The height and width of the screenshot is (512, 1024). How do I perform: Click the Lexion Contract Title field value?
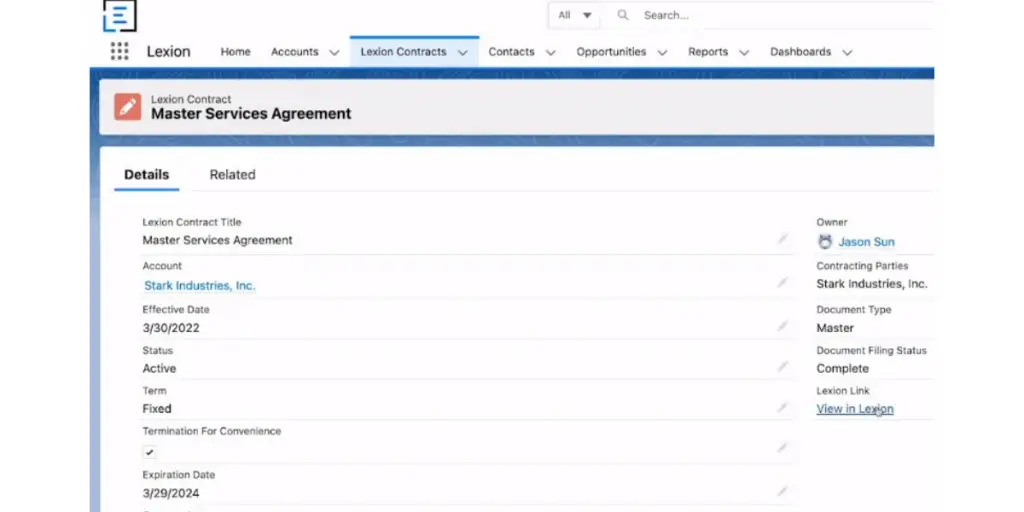(x=217, y=240)
